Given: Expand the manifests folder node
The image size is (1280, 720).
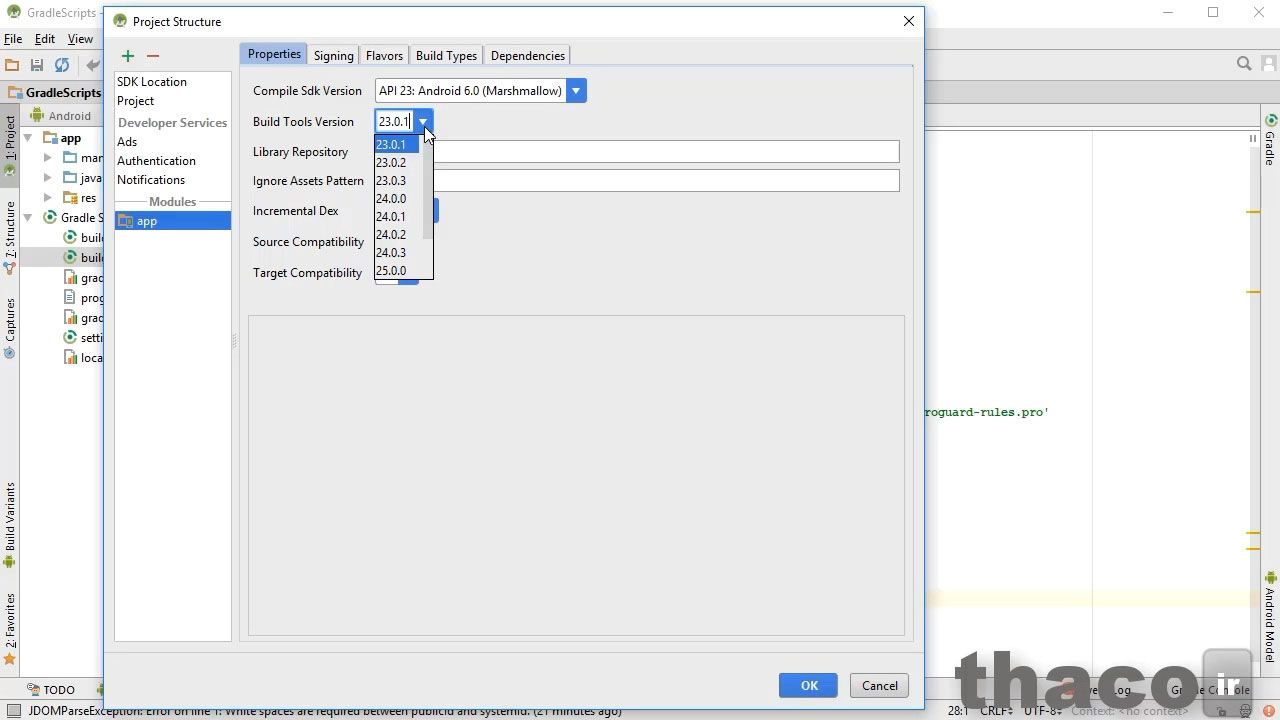Looking at the screenshot, I should click(48, 158).
